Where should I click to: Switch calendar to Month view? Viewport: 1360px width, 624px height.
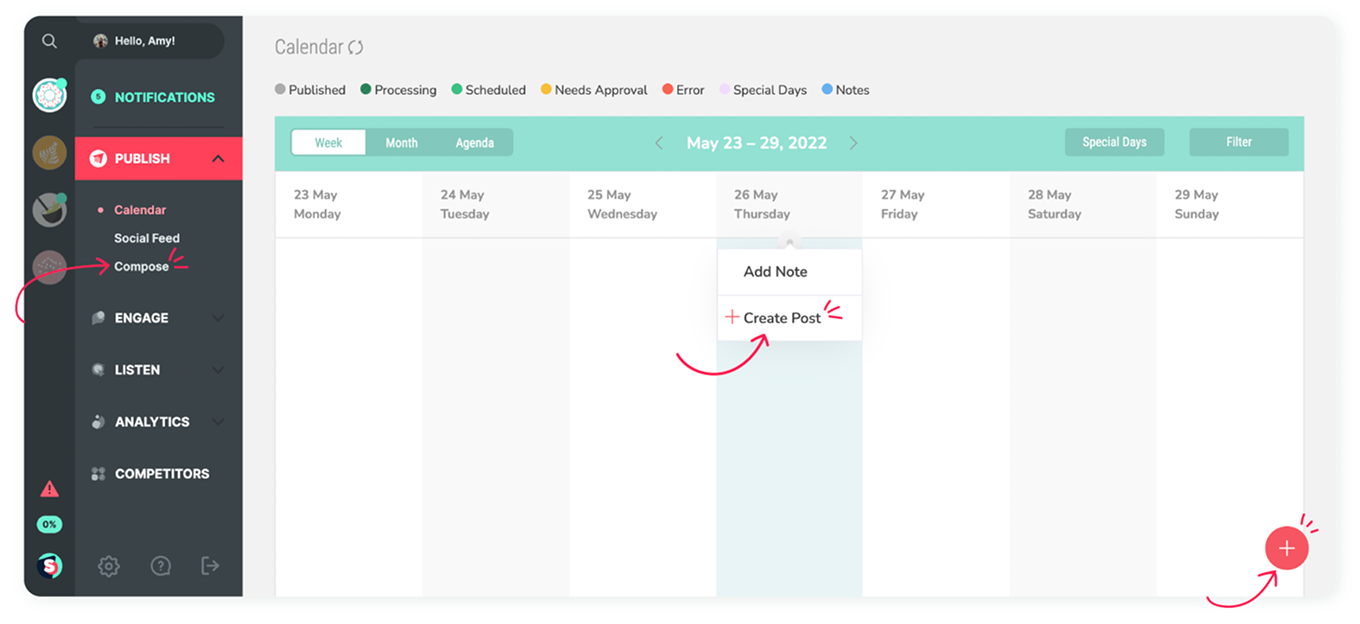click(x=401, y=143)
